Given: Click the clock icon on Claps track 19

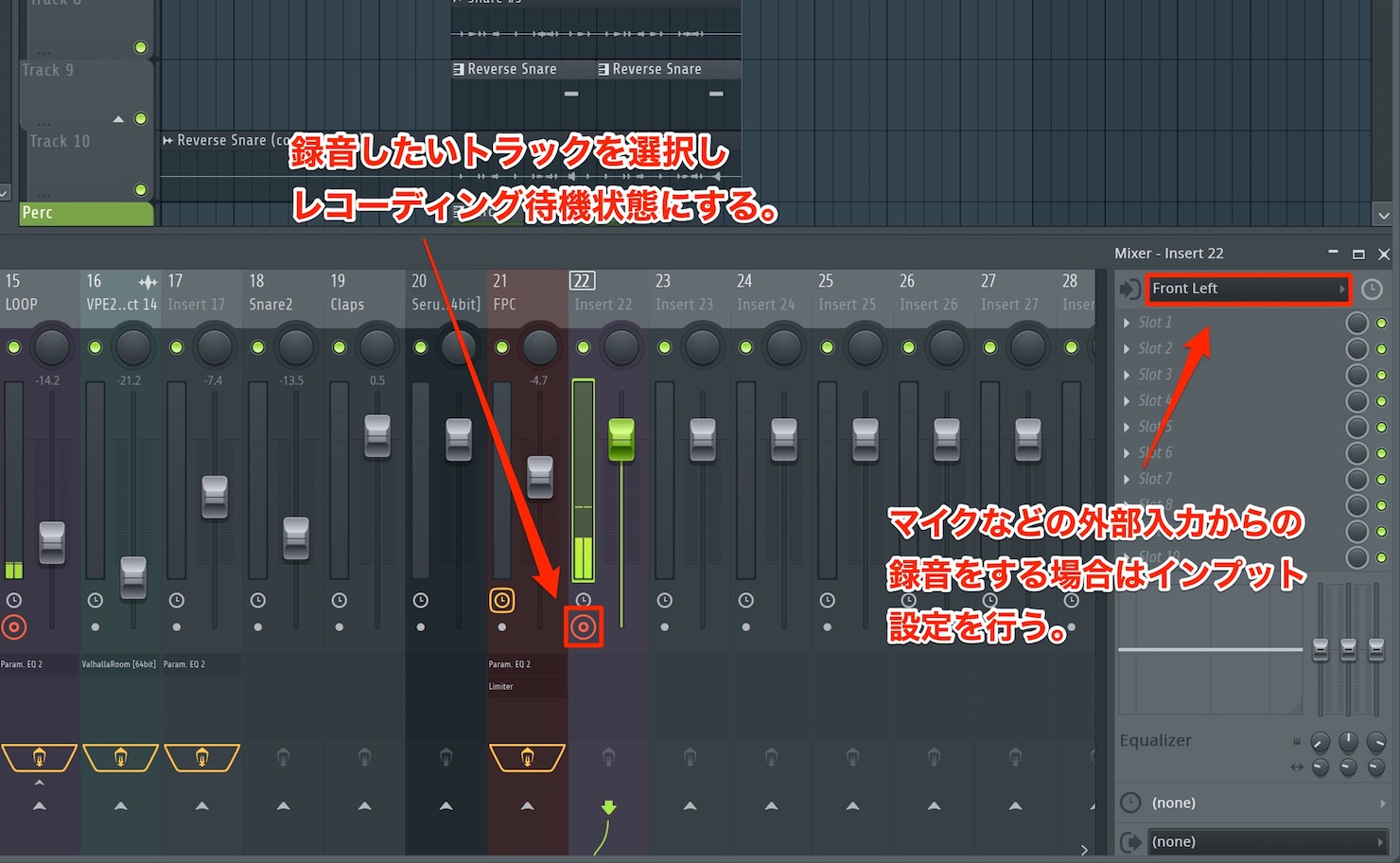Looking at the screenshot, I should pos(340,600).
